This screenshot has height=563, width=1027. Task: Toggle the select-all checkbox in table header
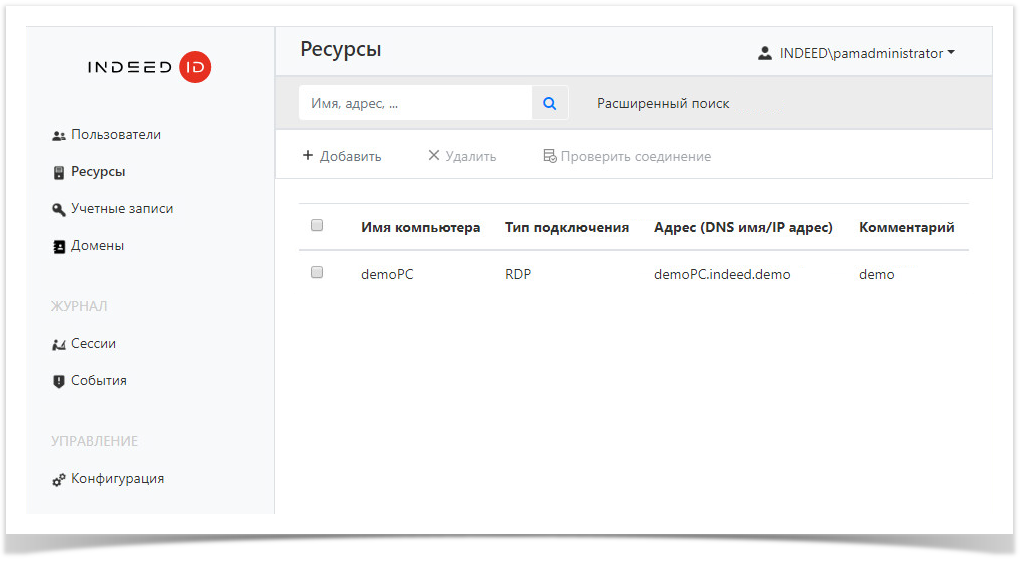317,226
